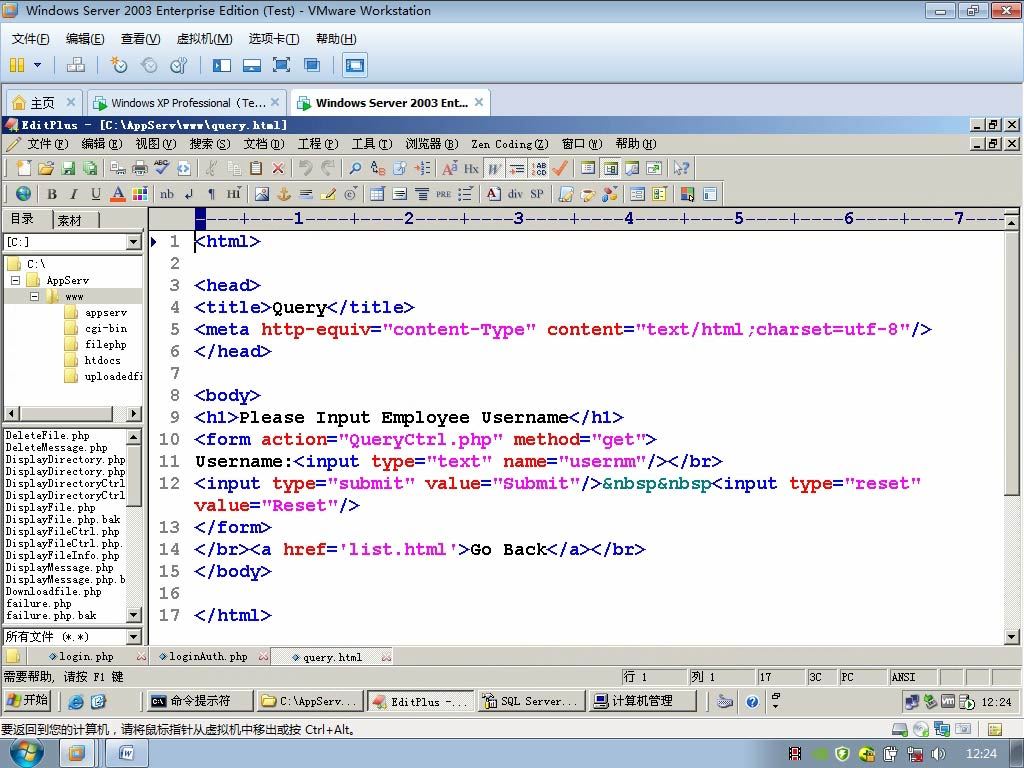Image resolution: width=1024 pixels, height=768 pixels.
Task: Switch to login.php document tab
Action: 86,657
